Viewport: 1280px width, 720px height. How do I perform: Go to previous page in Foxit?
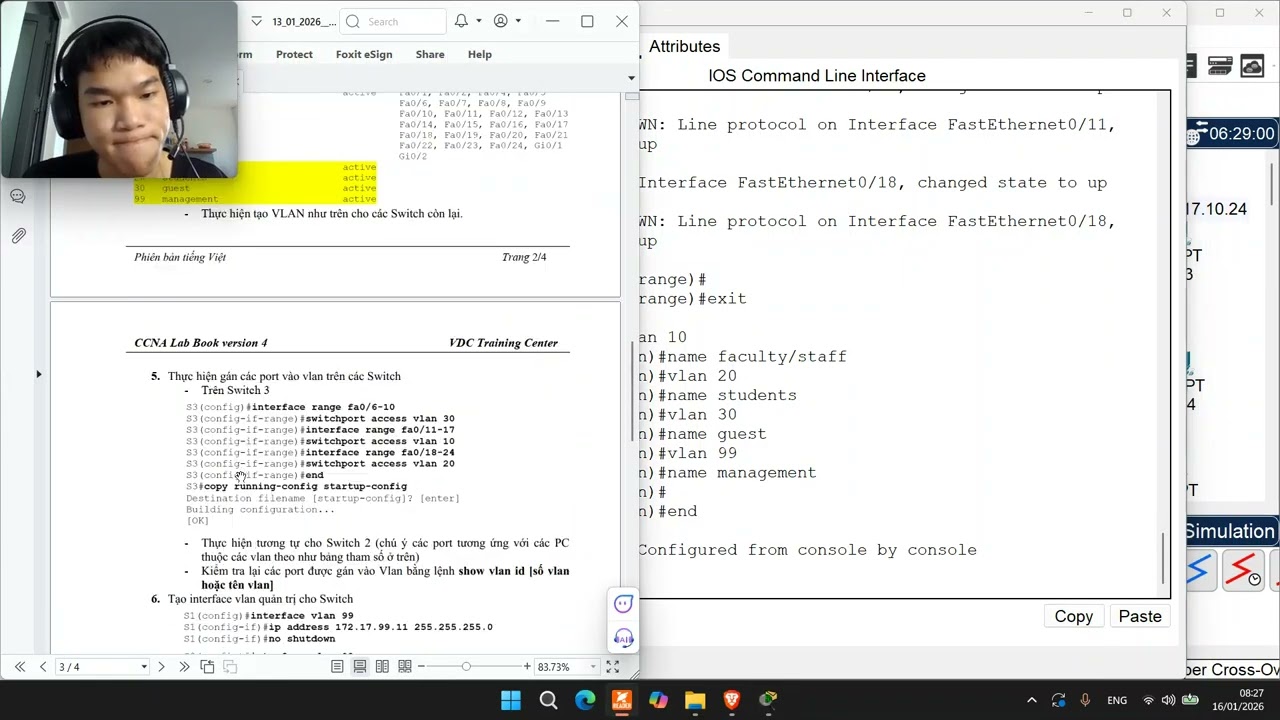click(x=42, y=667)
